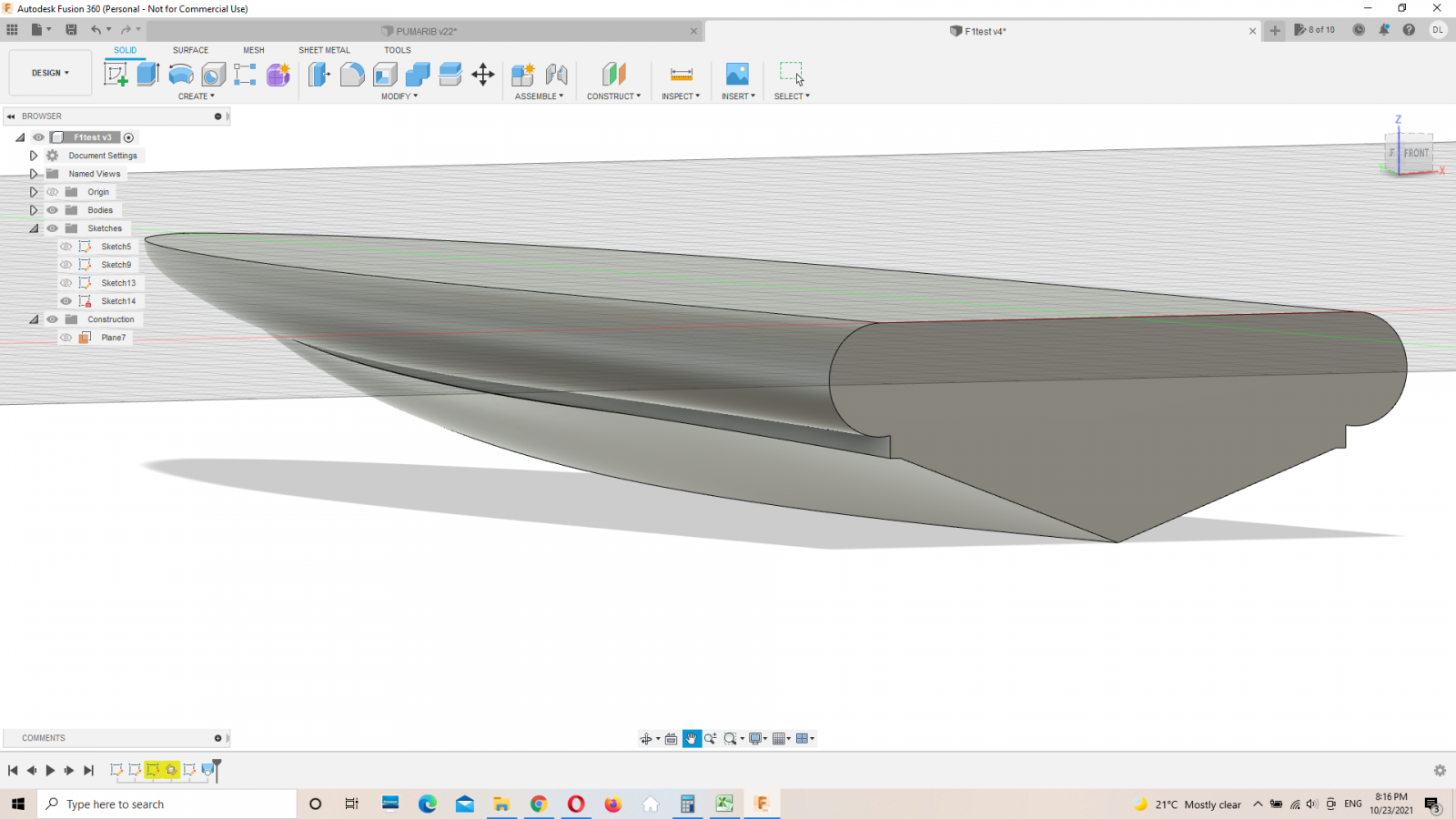Select the Revolve tool

point(181,74)
